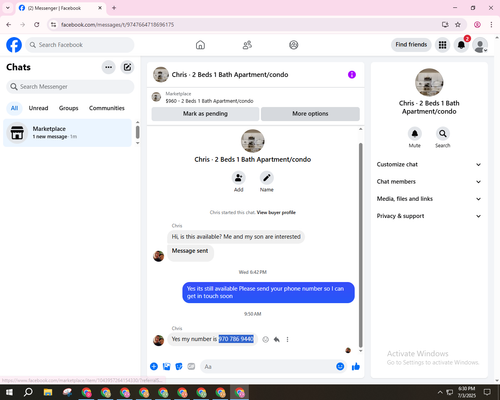
Task: Click More options button
Action: [x=310, y=114]
